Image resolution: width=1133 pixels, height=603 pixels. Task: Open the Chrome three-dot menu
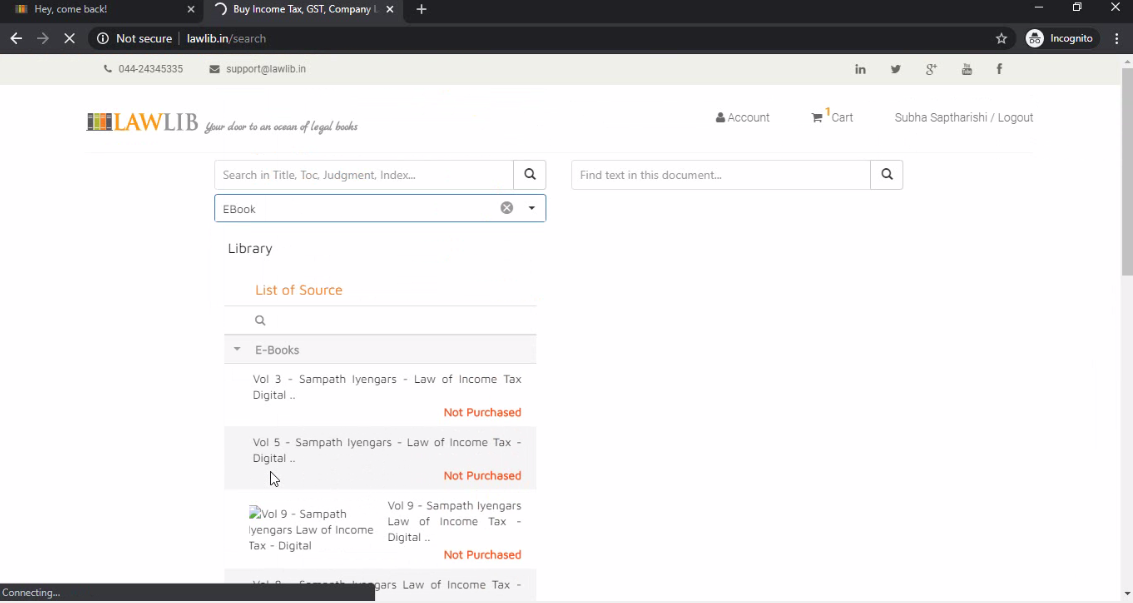(1117, 38)
